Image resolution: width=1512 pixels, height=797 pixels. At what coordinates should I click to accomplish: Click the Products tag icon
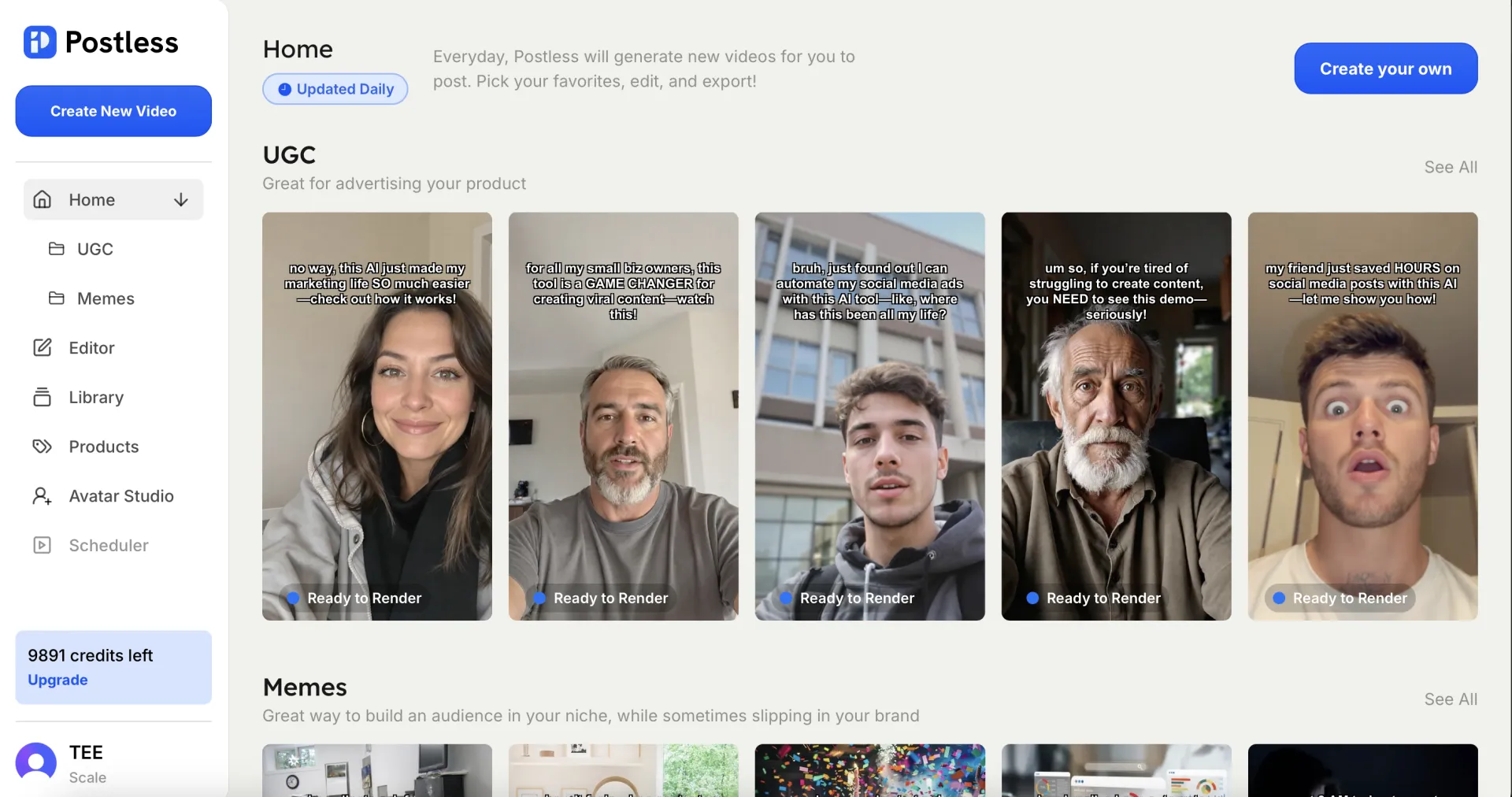[42, 447]
